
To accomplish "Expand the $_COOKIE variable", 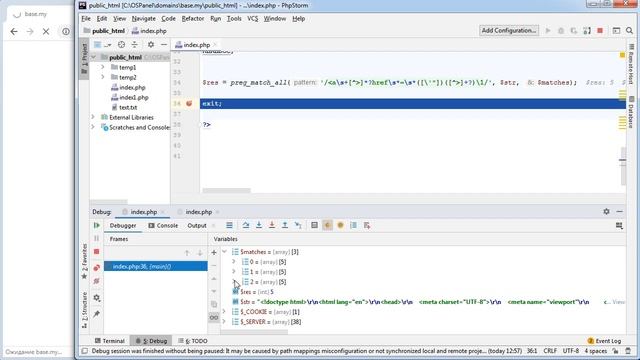I will point(224,311).
